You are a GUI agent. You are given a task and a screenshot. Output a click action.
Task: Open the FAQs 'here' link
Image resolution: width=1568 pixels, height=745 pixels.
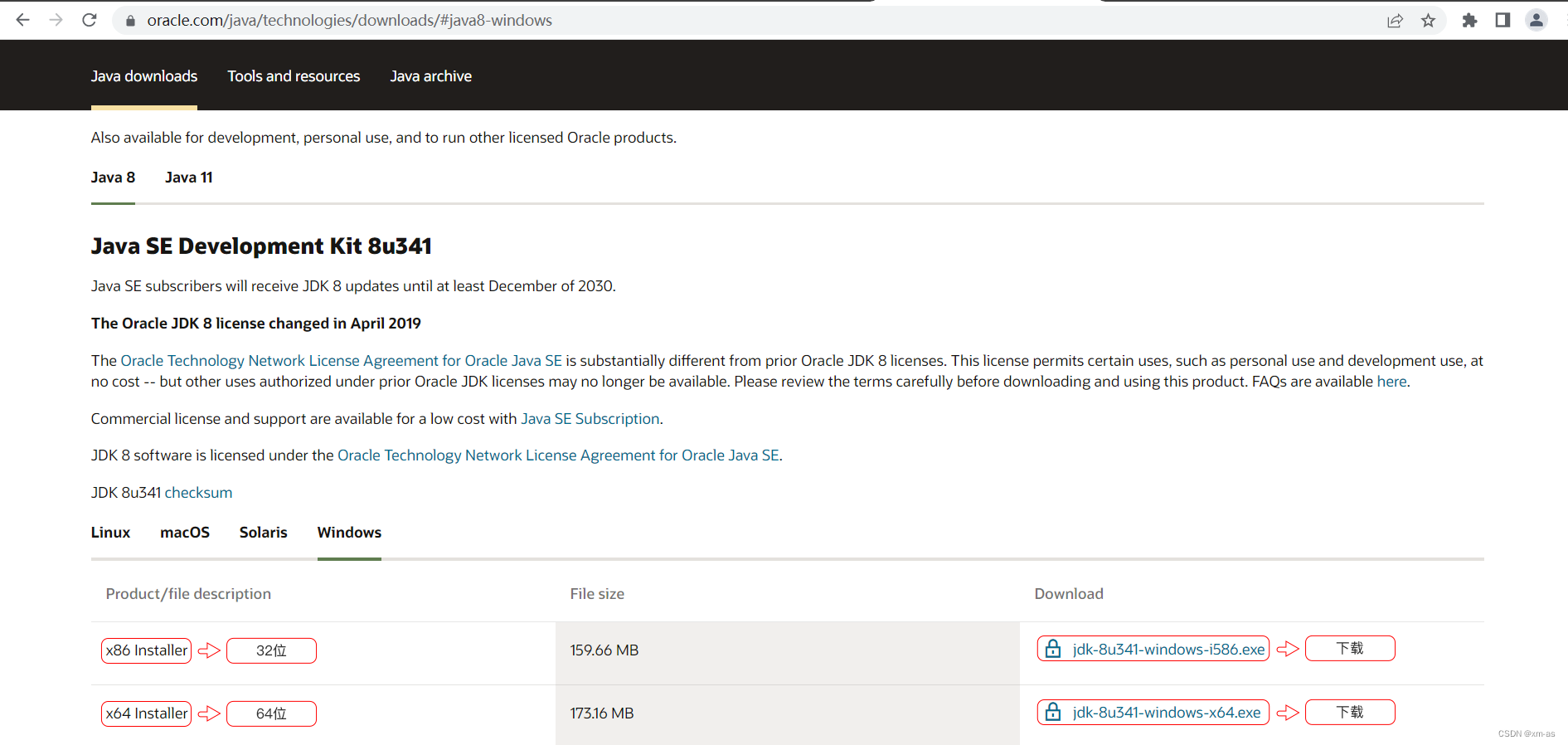point(1391,382)
